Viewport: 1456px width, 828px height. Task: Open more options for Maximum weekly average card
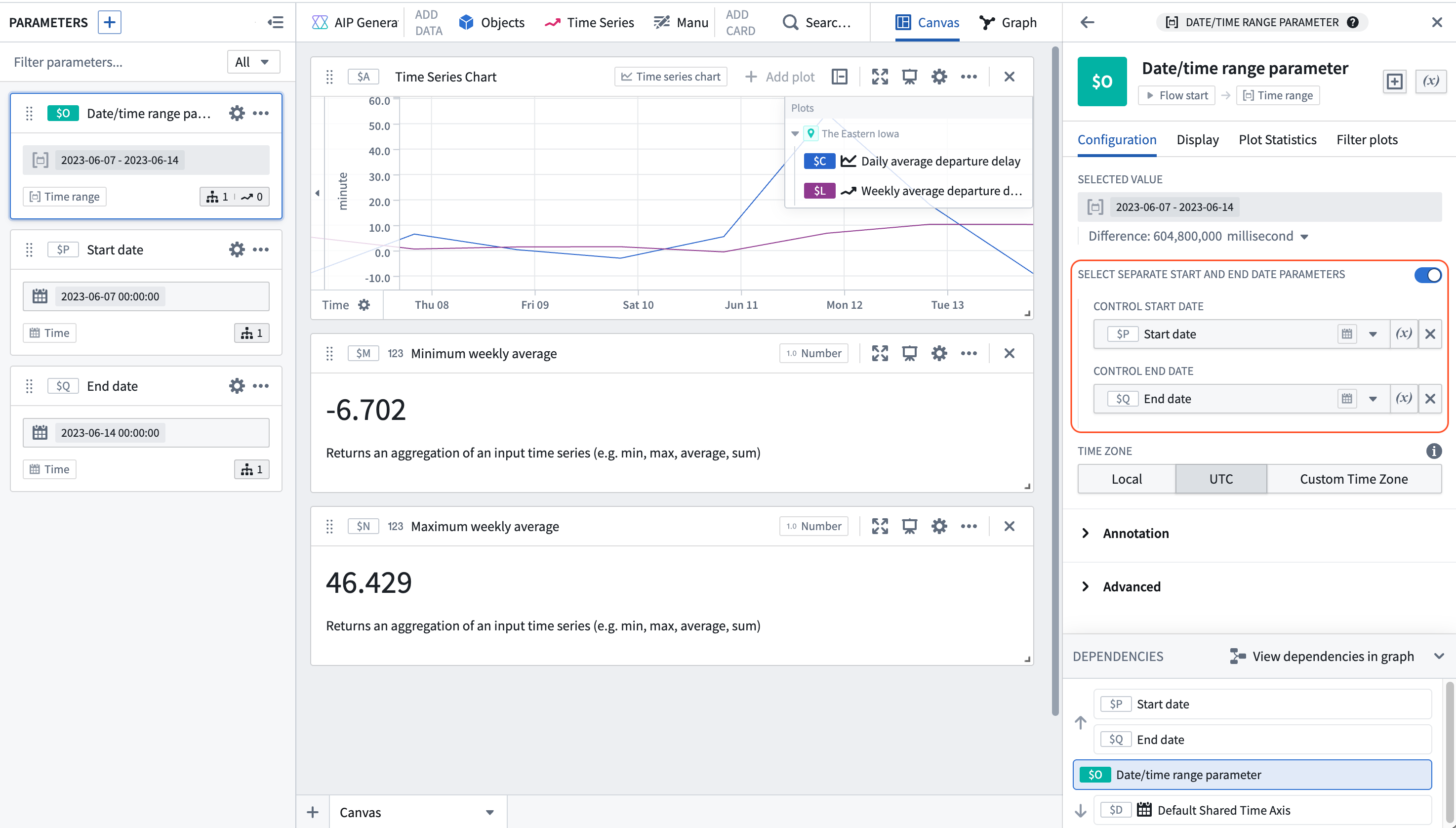(x=968, y=526)
